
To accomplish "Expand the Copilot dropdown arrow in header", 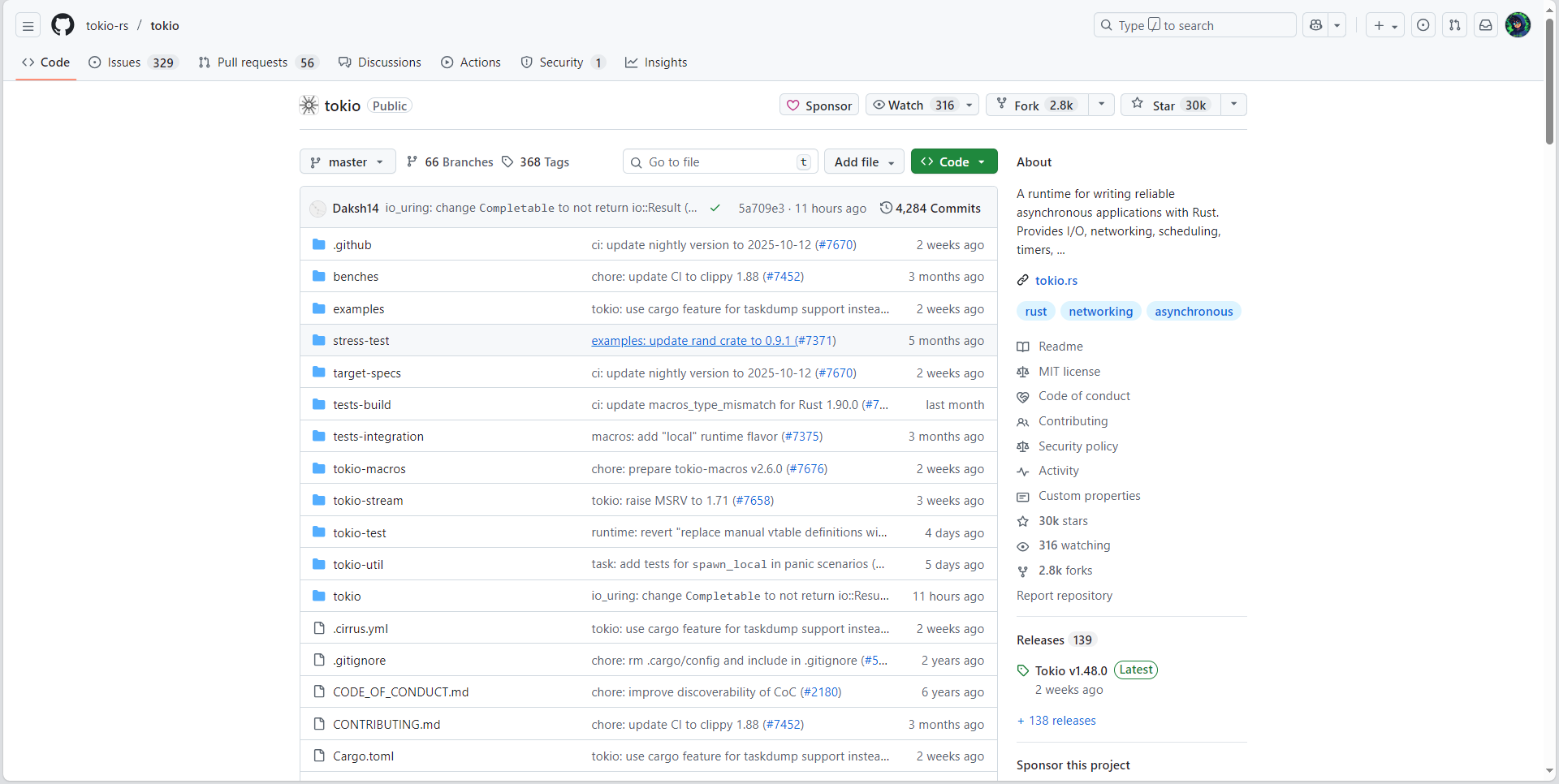I will click(1337, 25).
